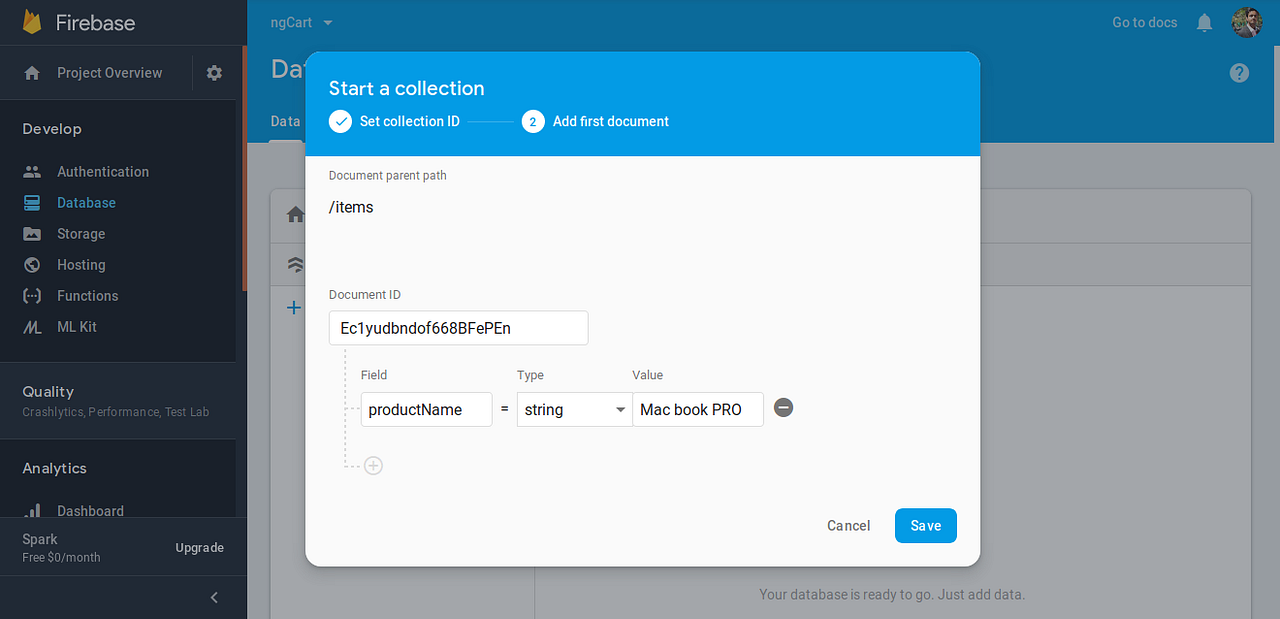
Task: Add another field with the plus icon
Action: click(373, 465)
